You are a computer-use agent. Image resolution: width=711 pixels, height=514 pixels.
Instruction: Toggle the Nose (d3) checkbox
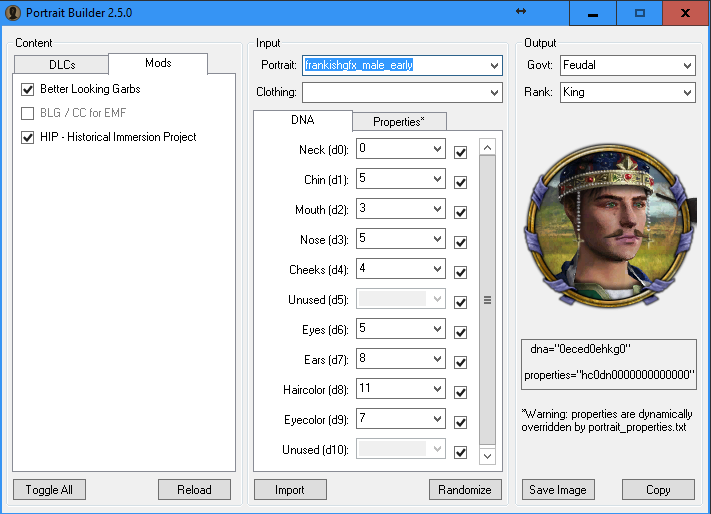pyautogui.click(x=461, y=242)
